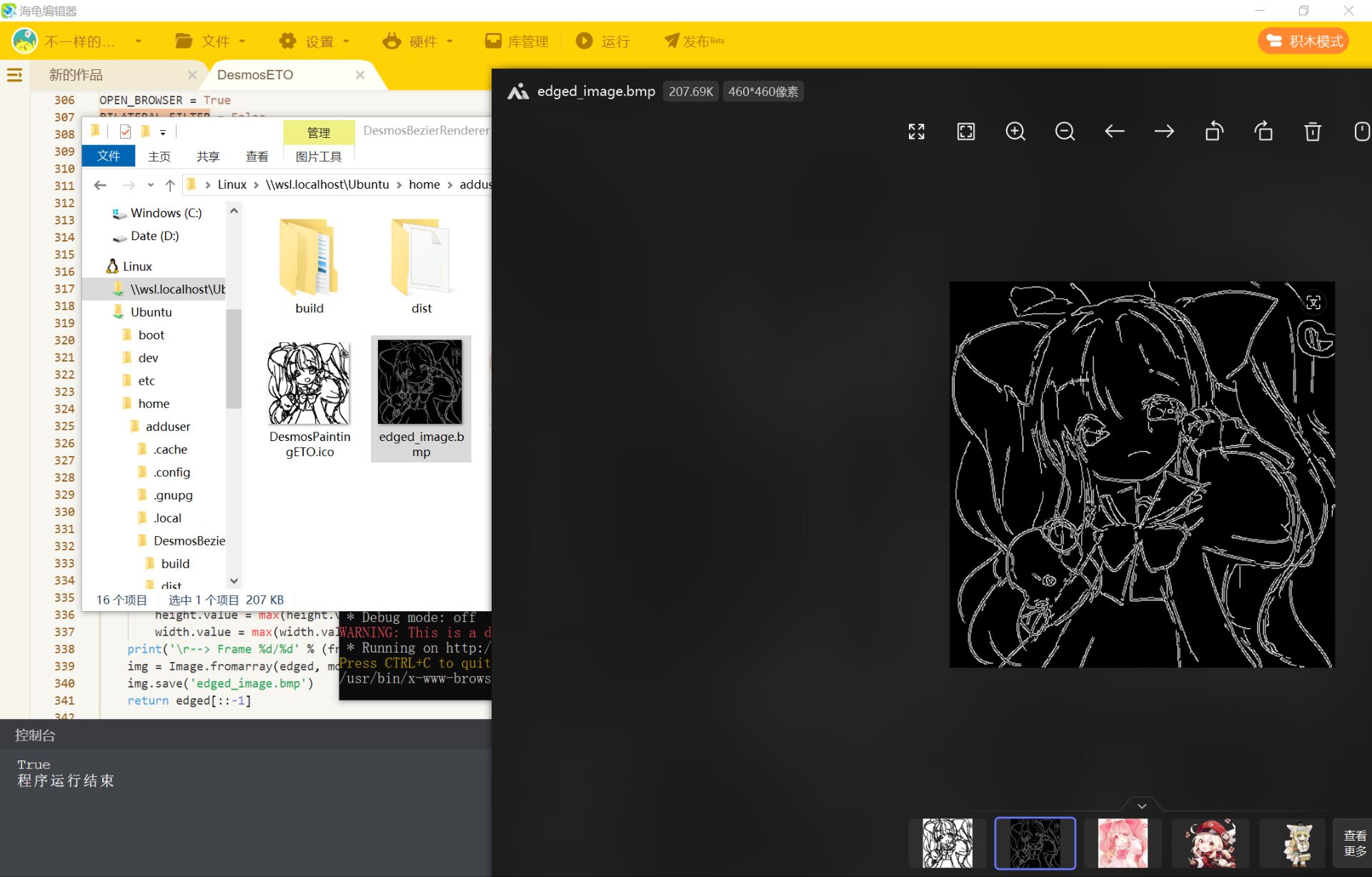Select the pink-haired girl thumbnail
The width and height of the screenshot is (1372, 877).
pyautogui.click(x=1122, y=843)
